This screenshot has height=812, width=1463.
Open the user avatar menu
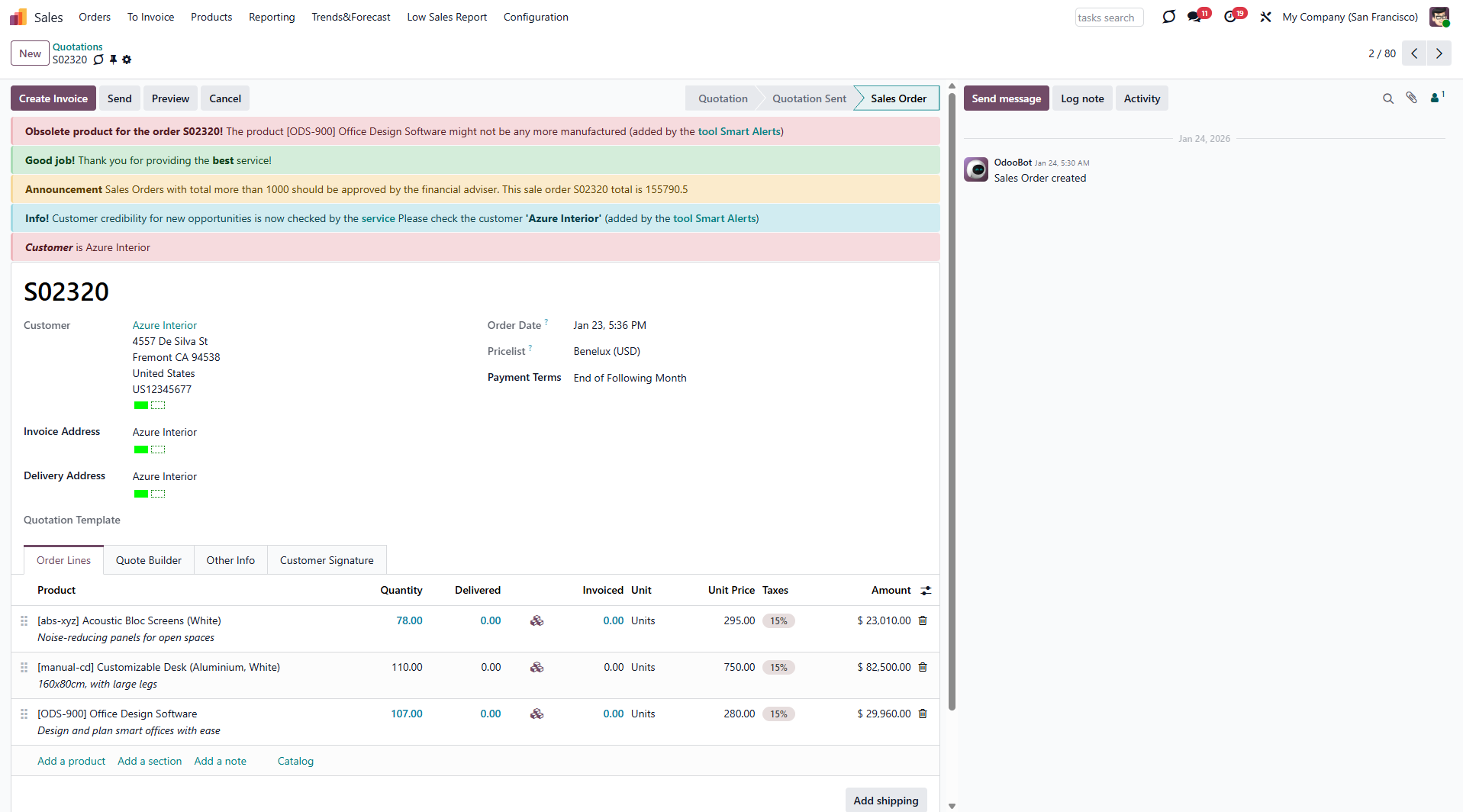coord(1439,17)
